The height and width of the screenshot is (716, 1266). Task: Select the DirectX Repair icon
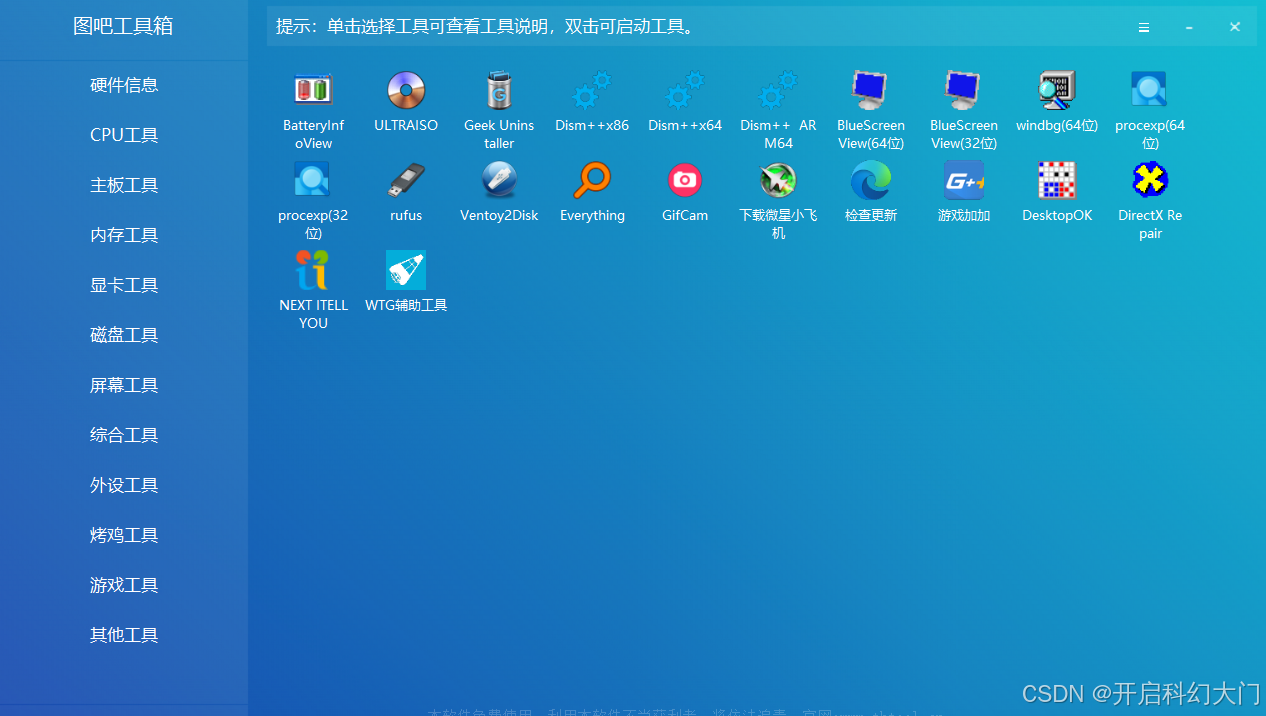[1150, 180]
